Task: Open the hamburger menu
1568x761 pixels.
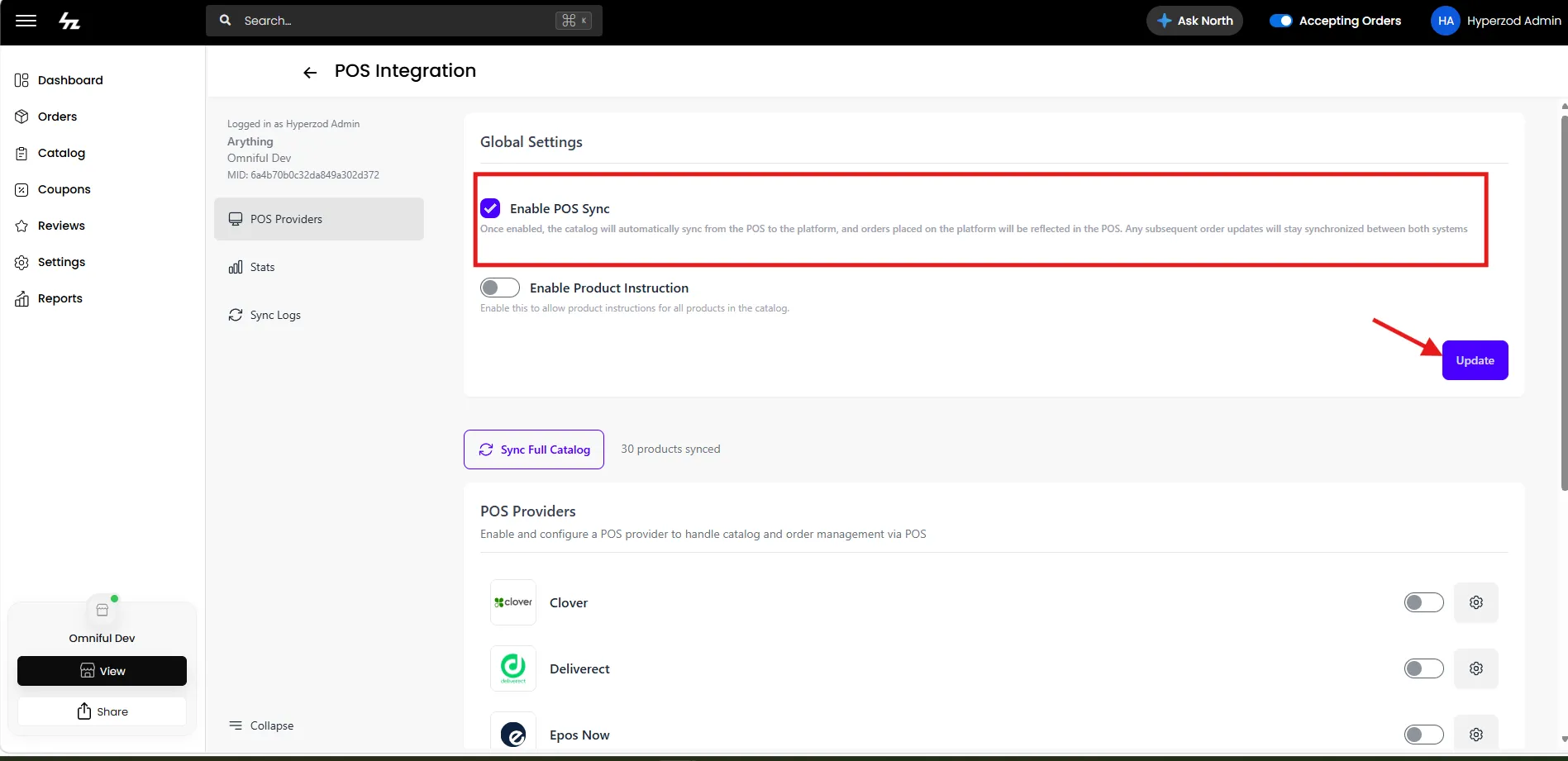Action: pos(26,21)
